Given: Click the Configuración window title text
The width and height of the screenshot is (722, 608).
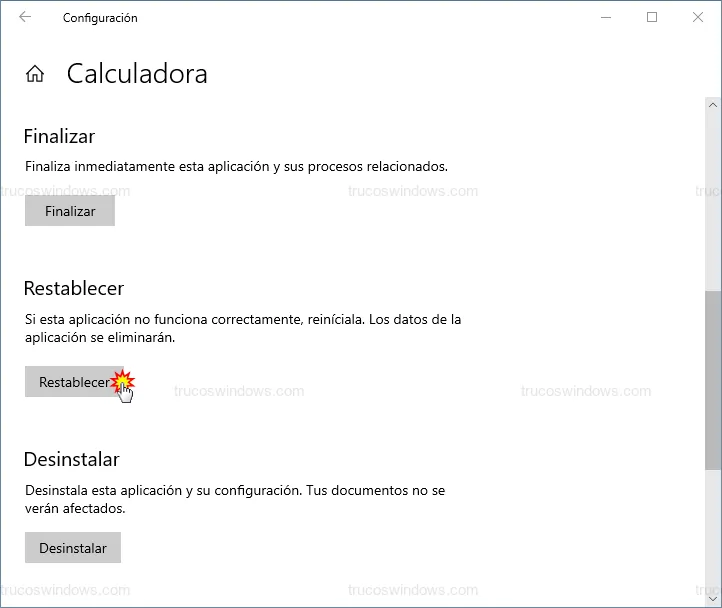Looking at the screenshot, I should click(x=100, y=17).
